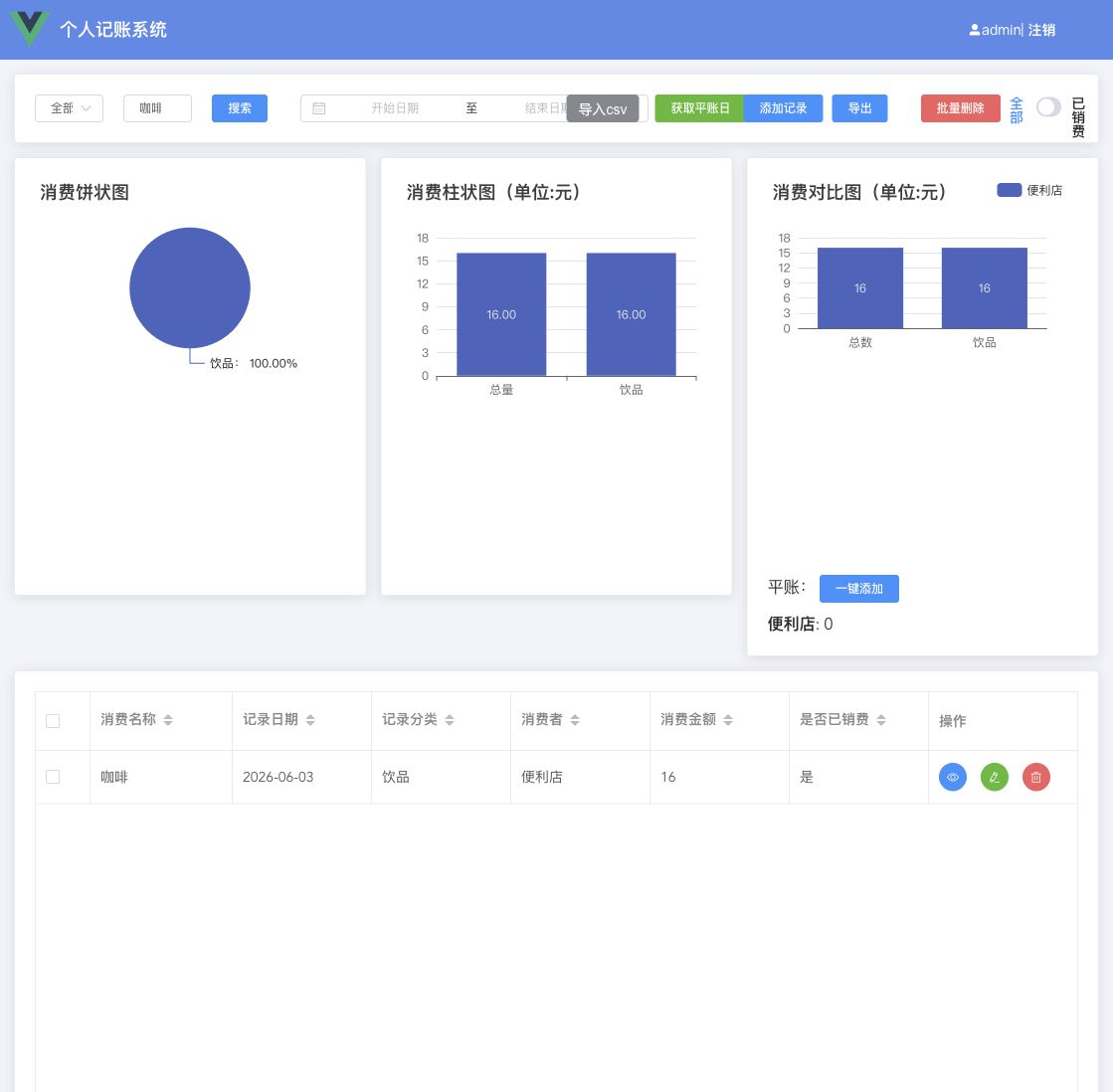Click the 导入csv button

603,109
